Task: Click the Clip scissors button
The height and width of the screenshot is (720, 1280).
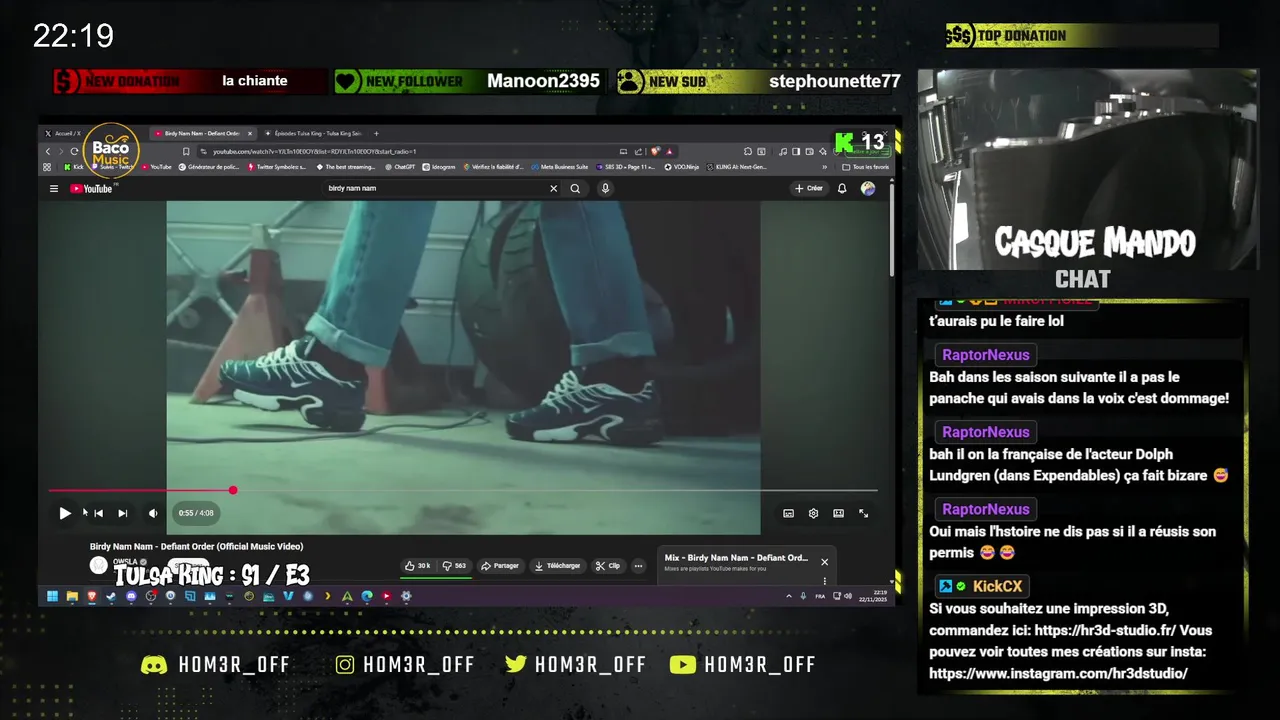Action: click(x=607, y=566)
